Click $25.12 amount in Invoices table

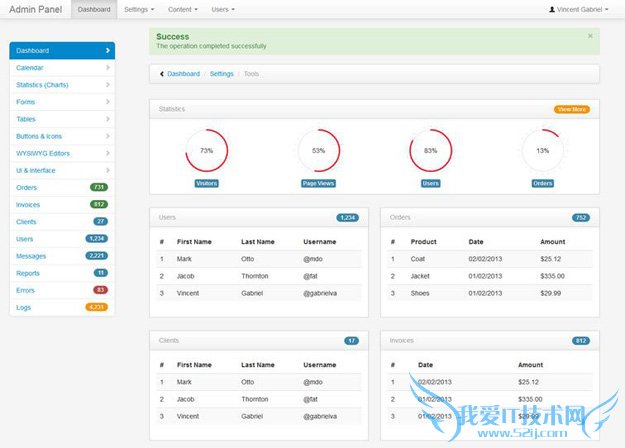point(529,382)
